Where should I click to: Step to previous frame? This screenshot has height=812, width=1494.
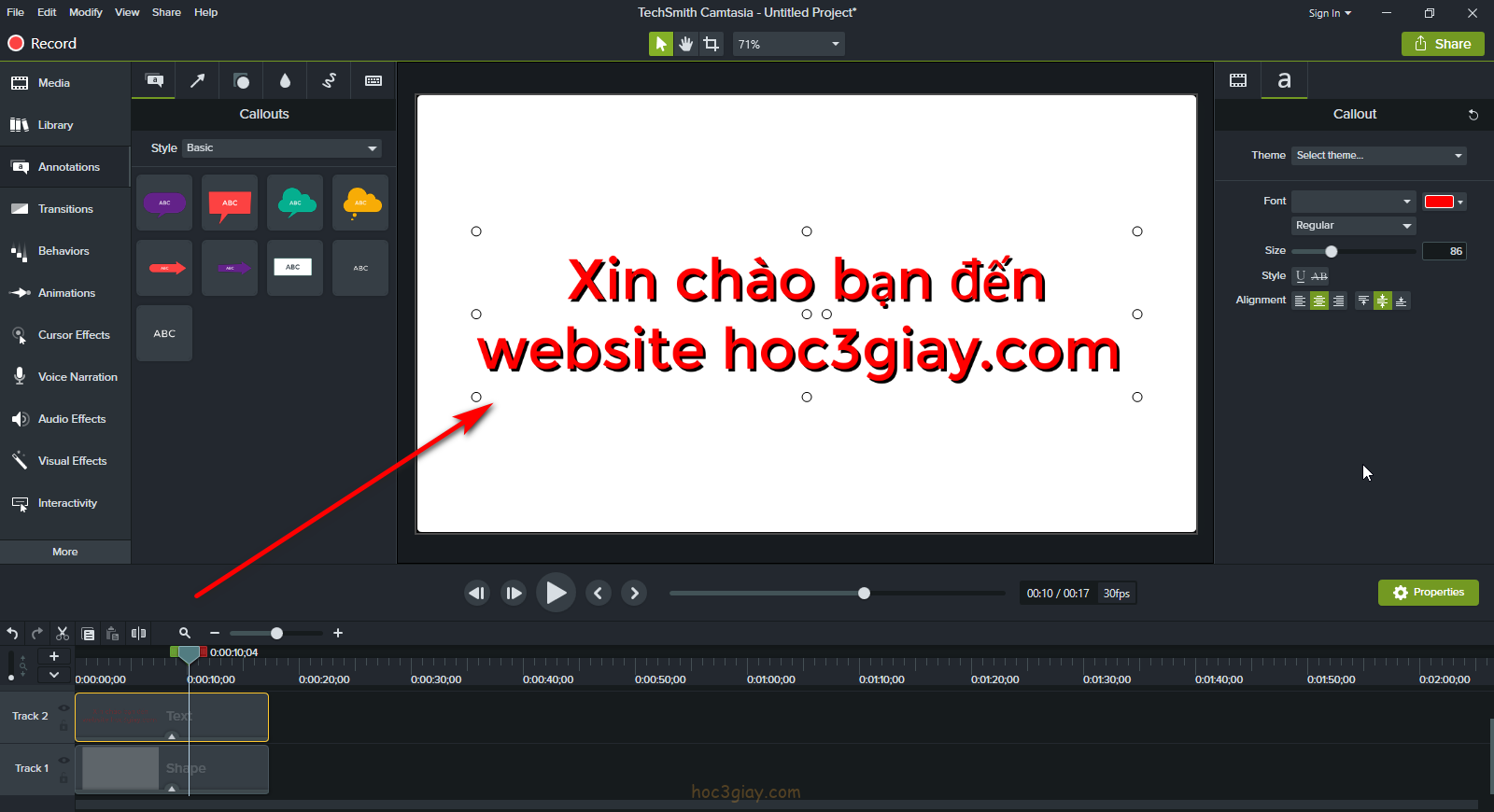tap(477, 593)
